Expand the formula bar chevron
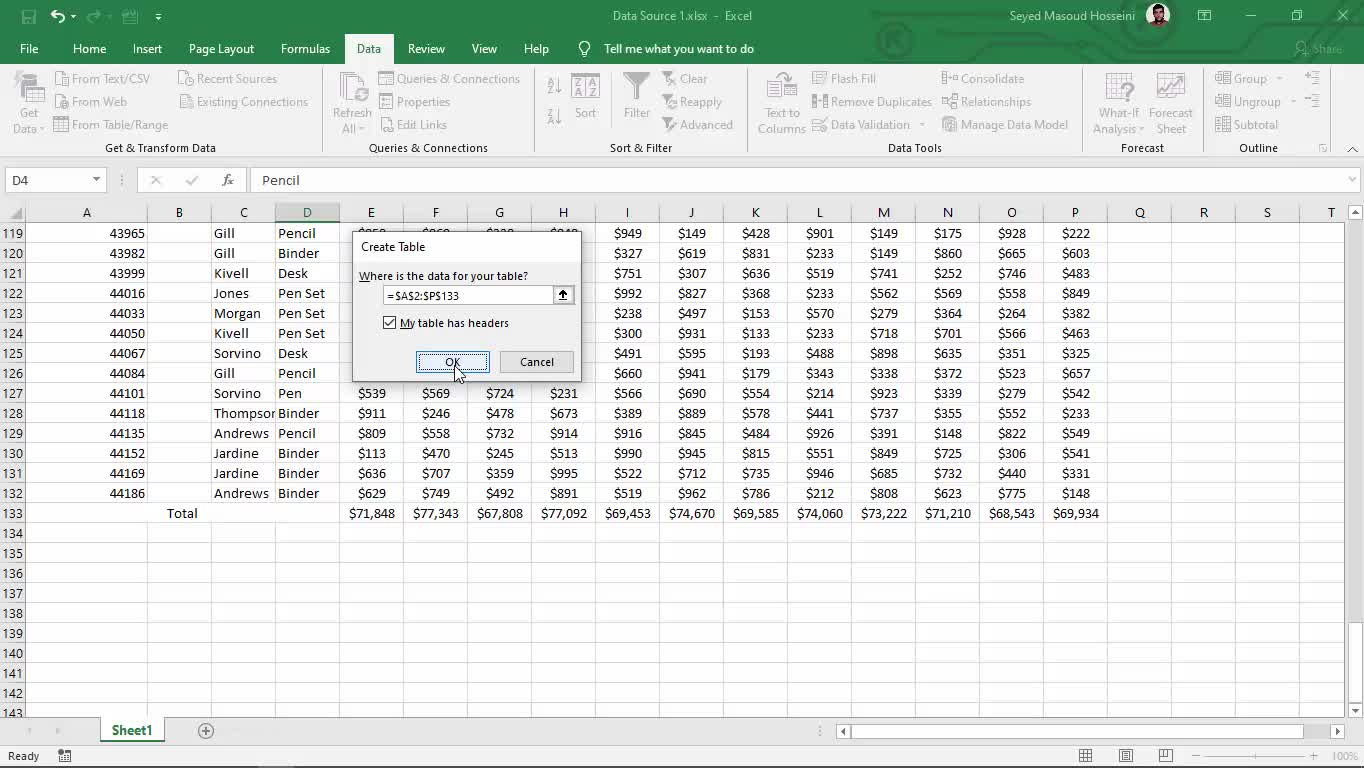The image size is (1364, 768). click(1352, 180)
